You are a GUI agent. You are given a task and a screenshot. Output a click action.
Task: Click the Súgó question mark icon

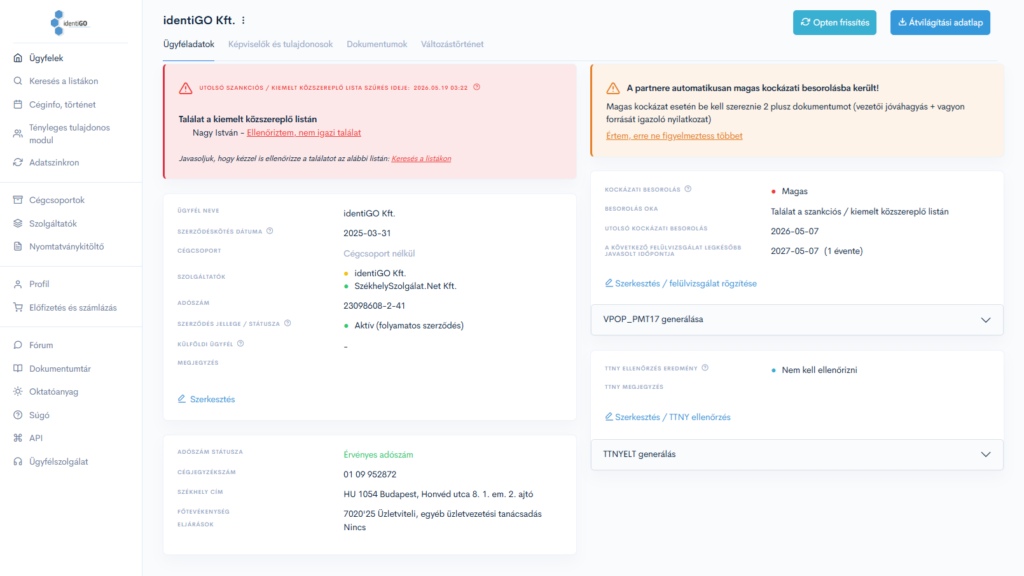coord(18,415)
